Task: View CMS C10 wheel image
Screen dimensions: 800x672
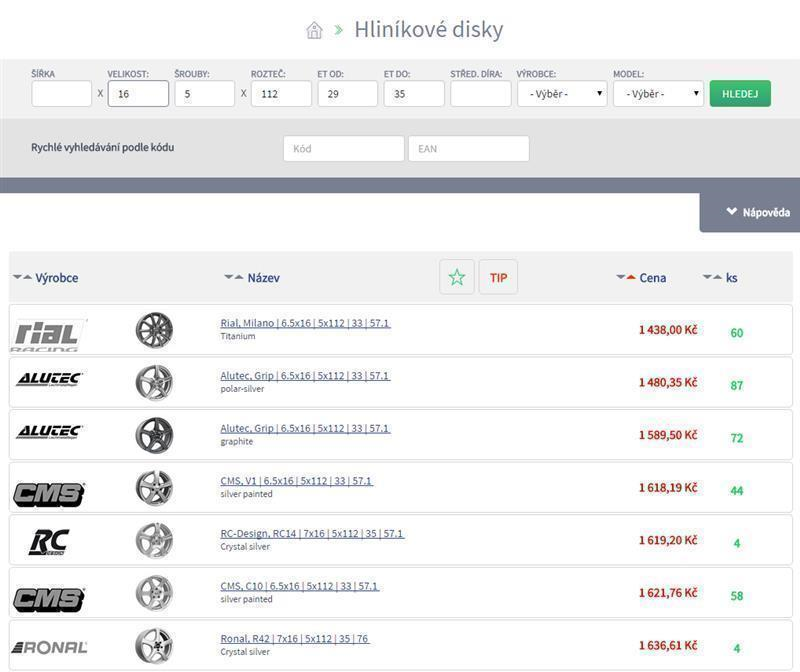Action: pyautogui.click(x=154, y=592)
